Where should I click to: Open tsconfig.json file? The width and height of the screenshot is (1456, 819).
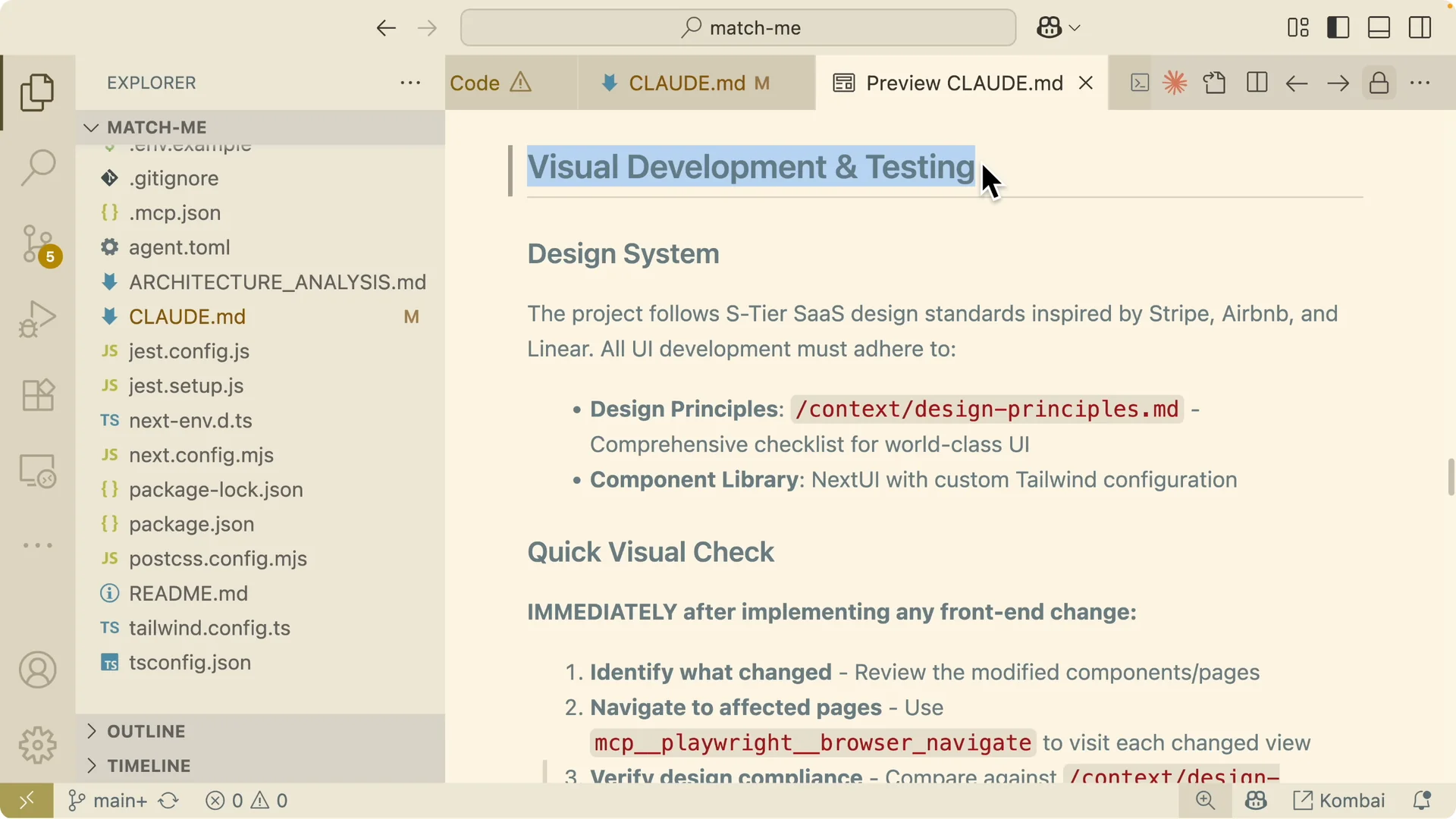(x=260, y=663)
